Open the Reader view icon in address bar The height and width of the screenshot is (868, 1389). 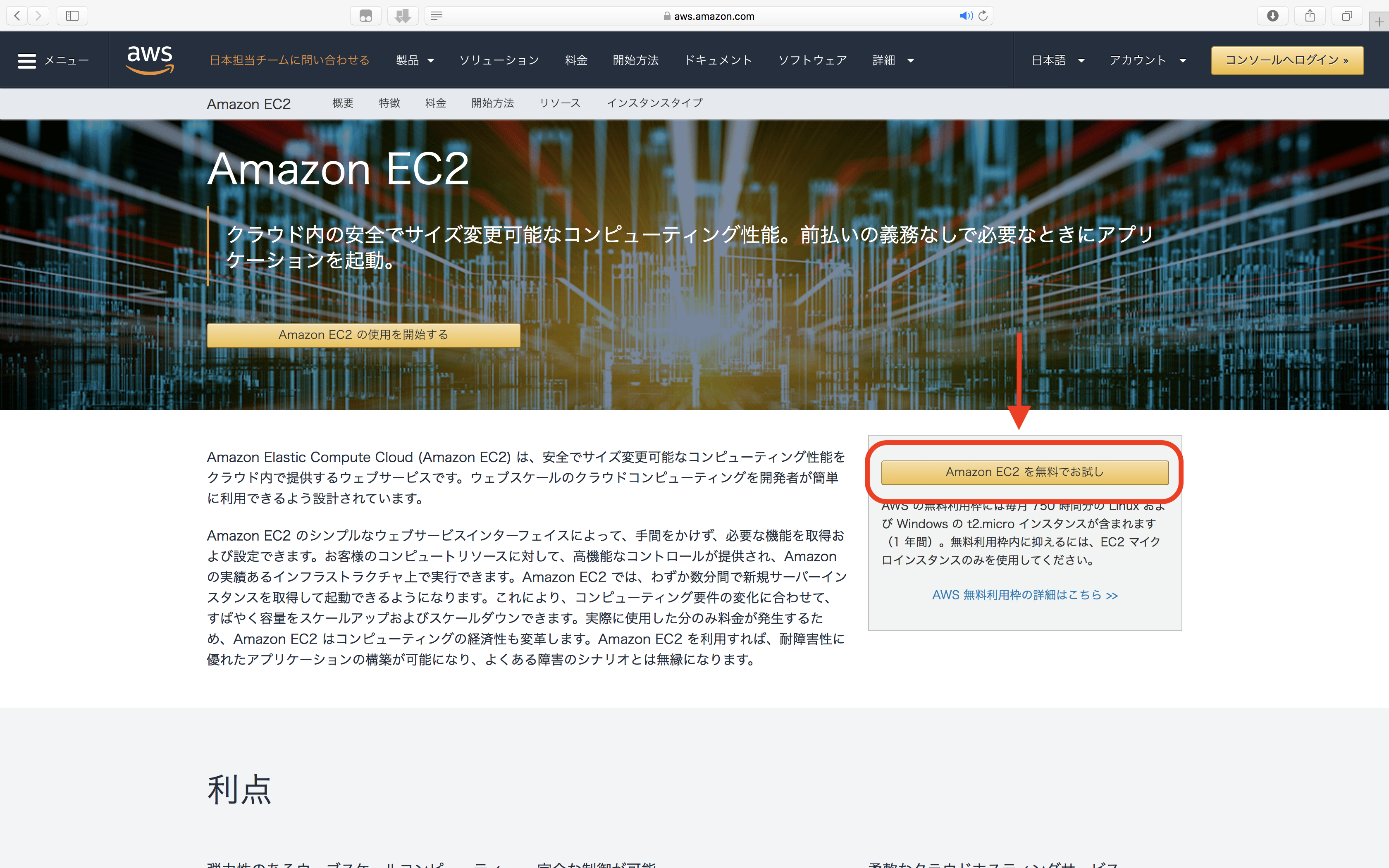click(x=436, y=16)
